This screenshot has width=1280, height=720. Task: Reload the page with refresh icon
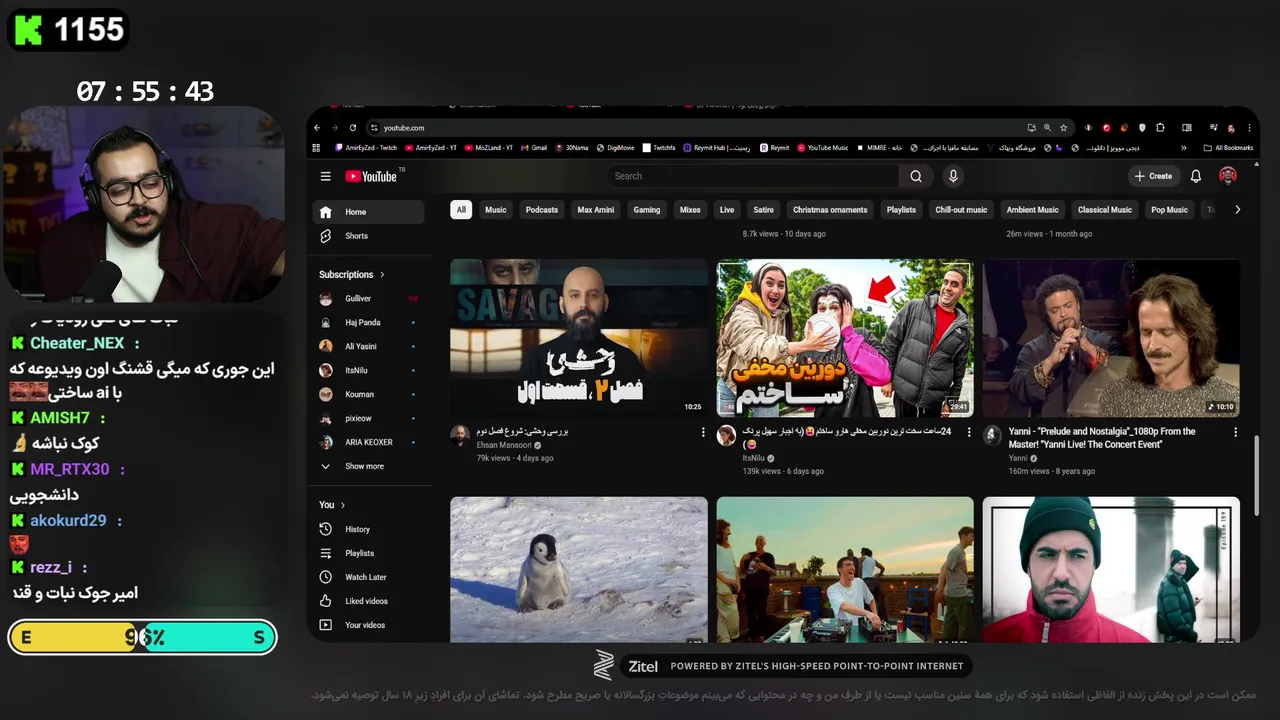tap(353, 128)
